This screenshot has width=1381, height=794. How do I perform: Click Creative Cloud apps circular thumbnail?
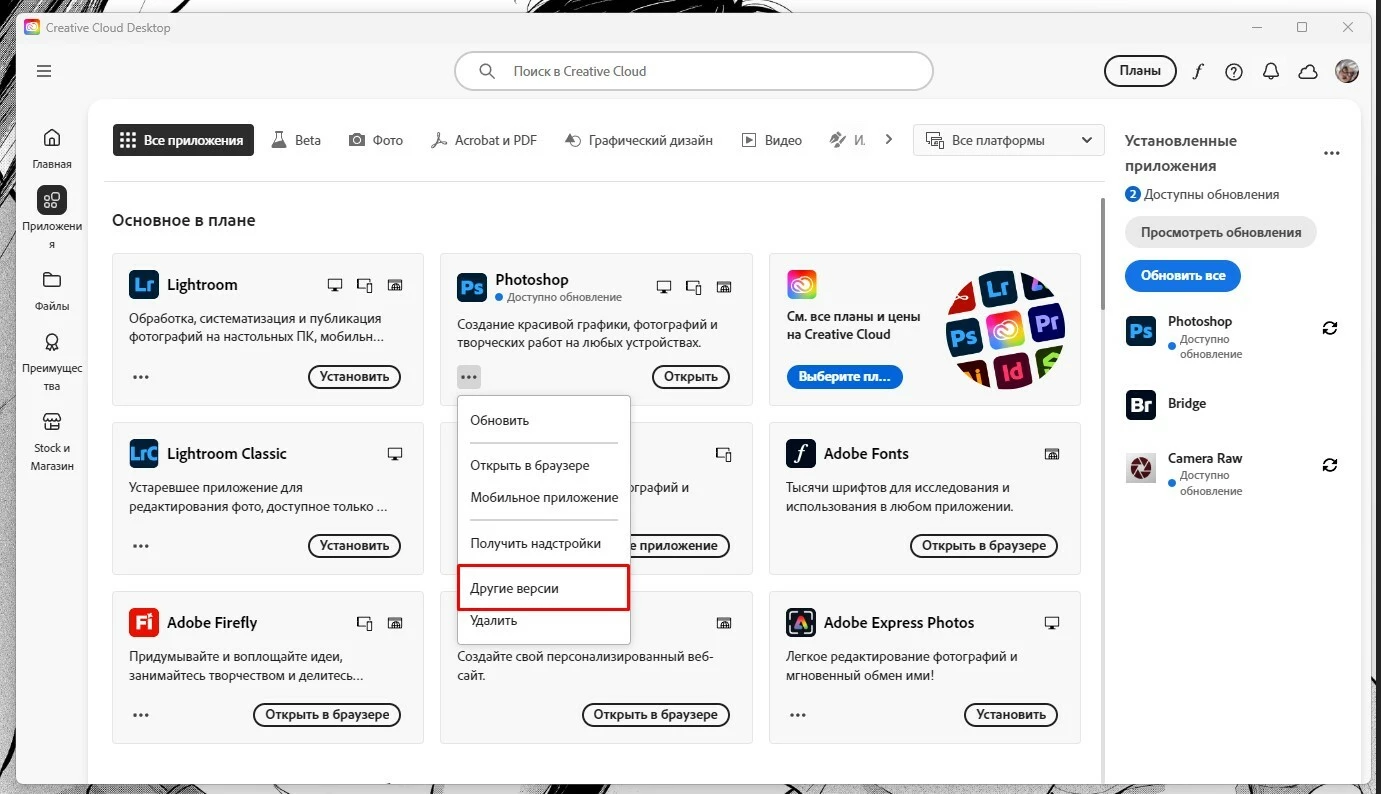tap(1004, 329)
